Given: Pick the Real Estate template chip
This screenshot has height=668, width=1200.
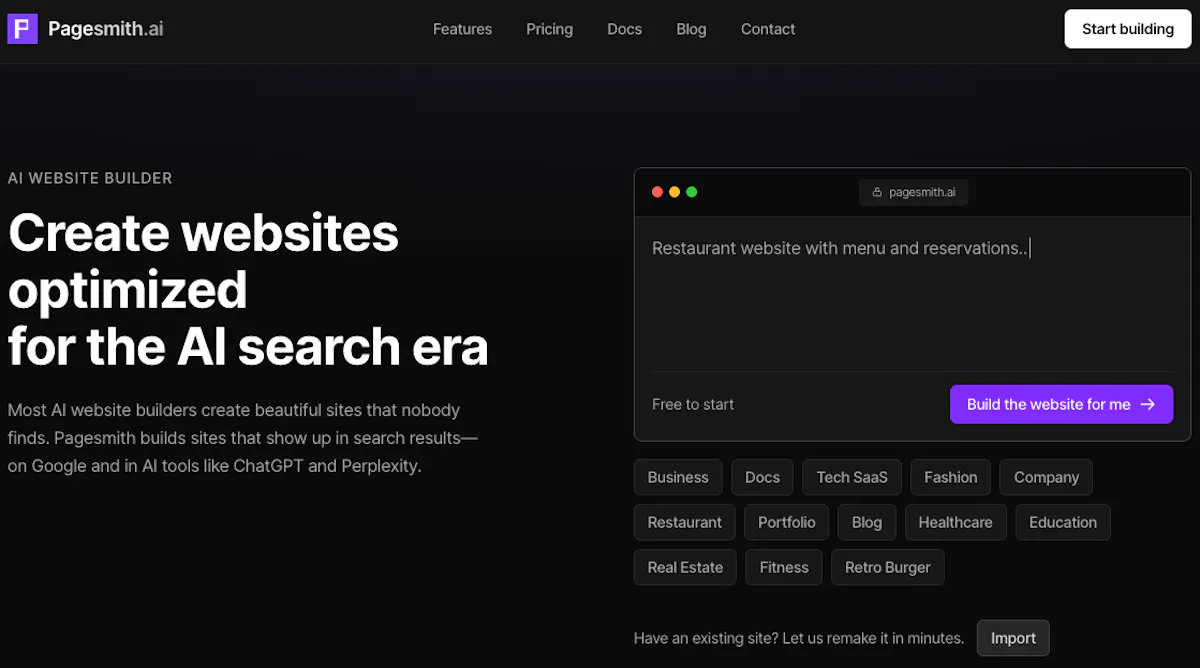Looking at the screenshot, I should [x=685, y=567].
